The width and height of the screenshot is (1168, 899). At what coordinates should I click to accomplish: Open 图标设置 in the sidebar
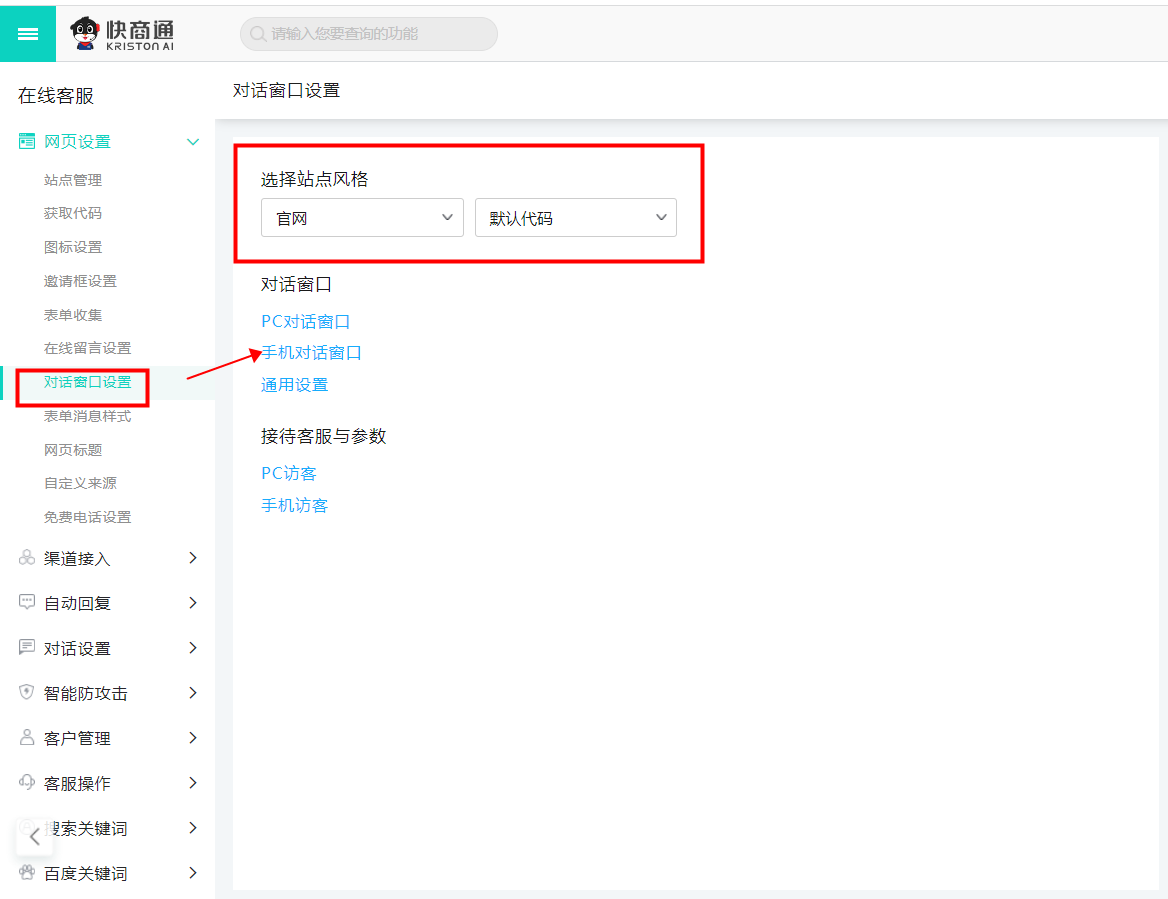pos(73,247)
